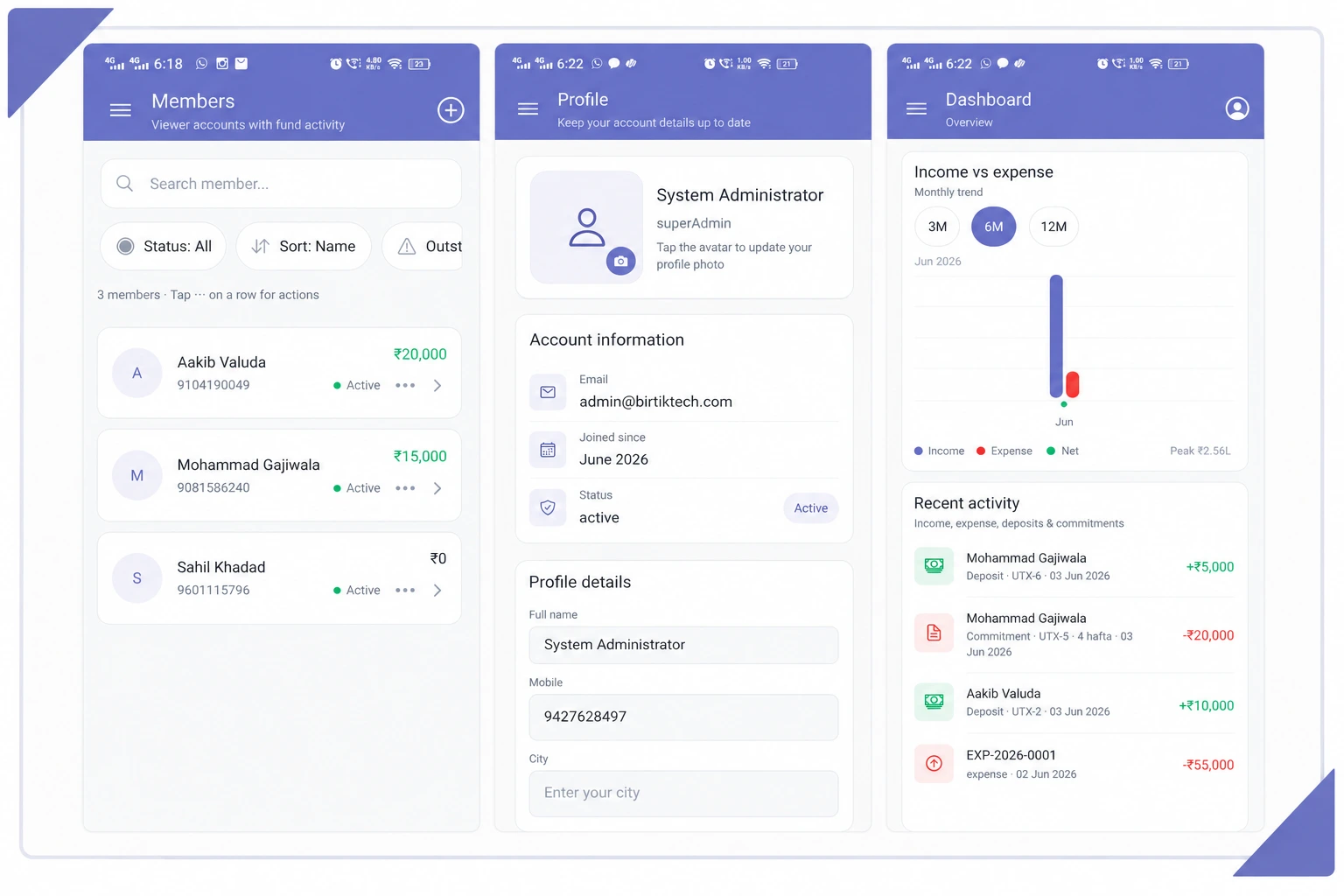The image size is (1344, 896).
Task: Click the Active status badge in Profile
Action: pos(811,508)
